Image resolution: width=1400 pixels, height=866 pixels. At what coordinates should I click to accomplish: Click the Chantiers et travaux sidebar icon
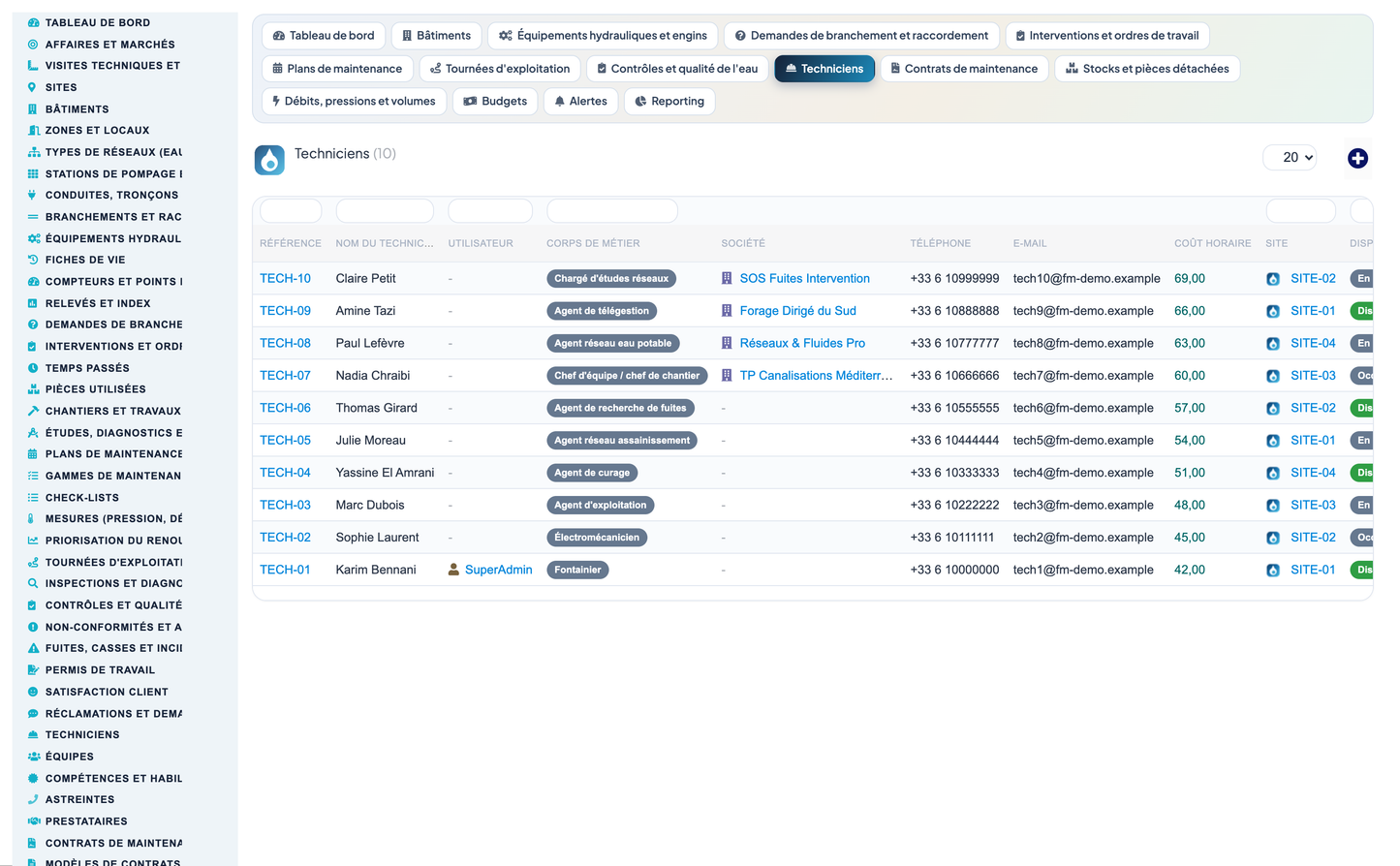pos(33,411)
